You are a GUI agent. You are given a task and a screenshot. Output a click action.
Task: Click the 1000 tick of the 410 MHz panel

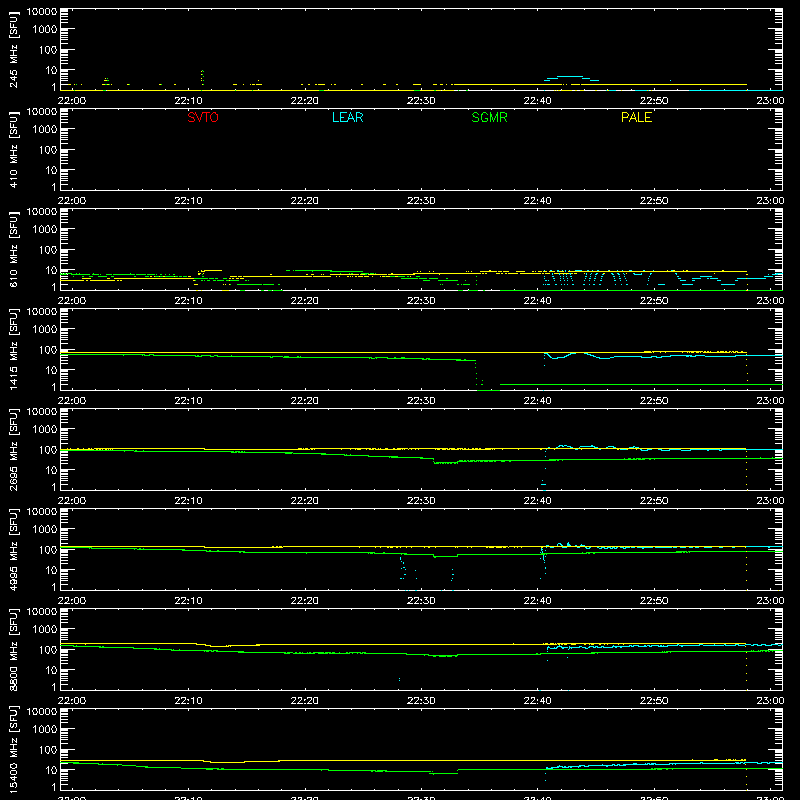coord(45,129)
